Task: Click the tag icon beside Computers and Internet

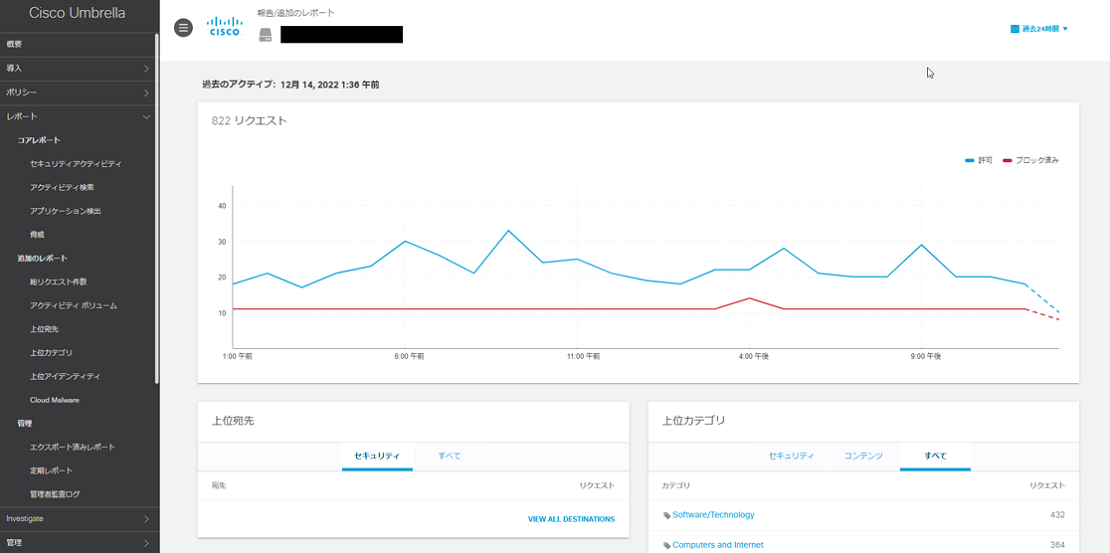Action: [667, 545]
